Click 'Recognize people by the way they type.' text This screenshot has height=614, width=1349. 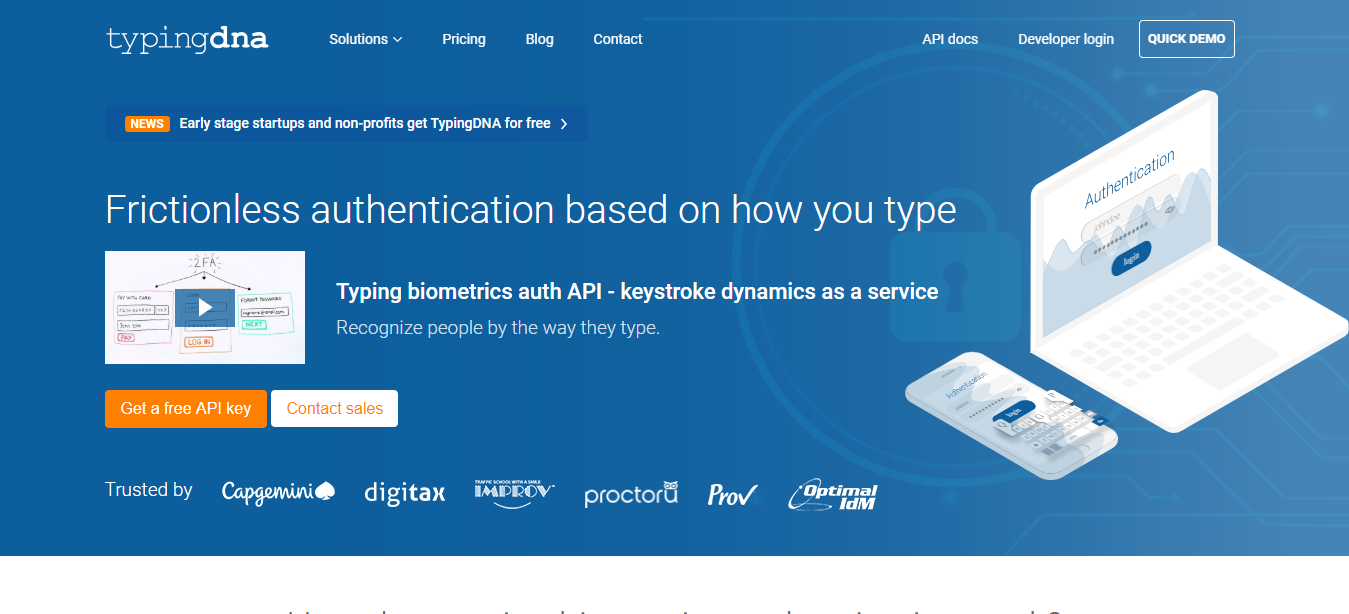(x=498, y=327)
